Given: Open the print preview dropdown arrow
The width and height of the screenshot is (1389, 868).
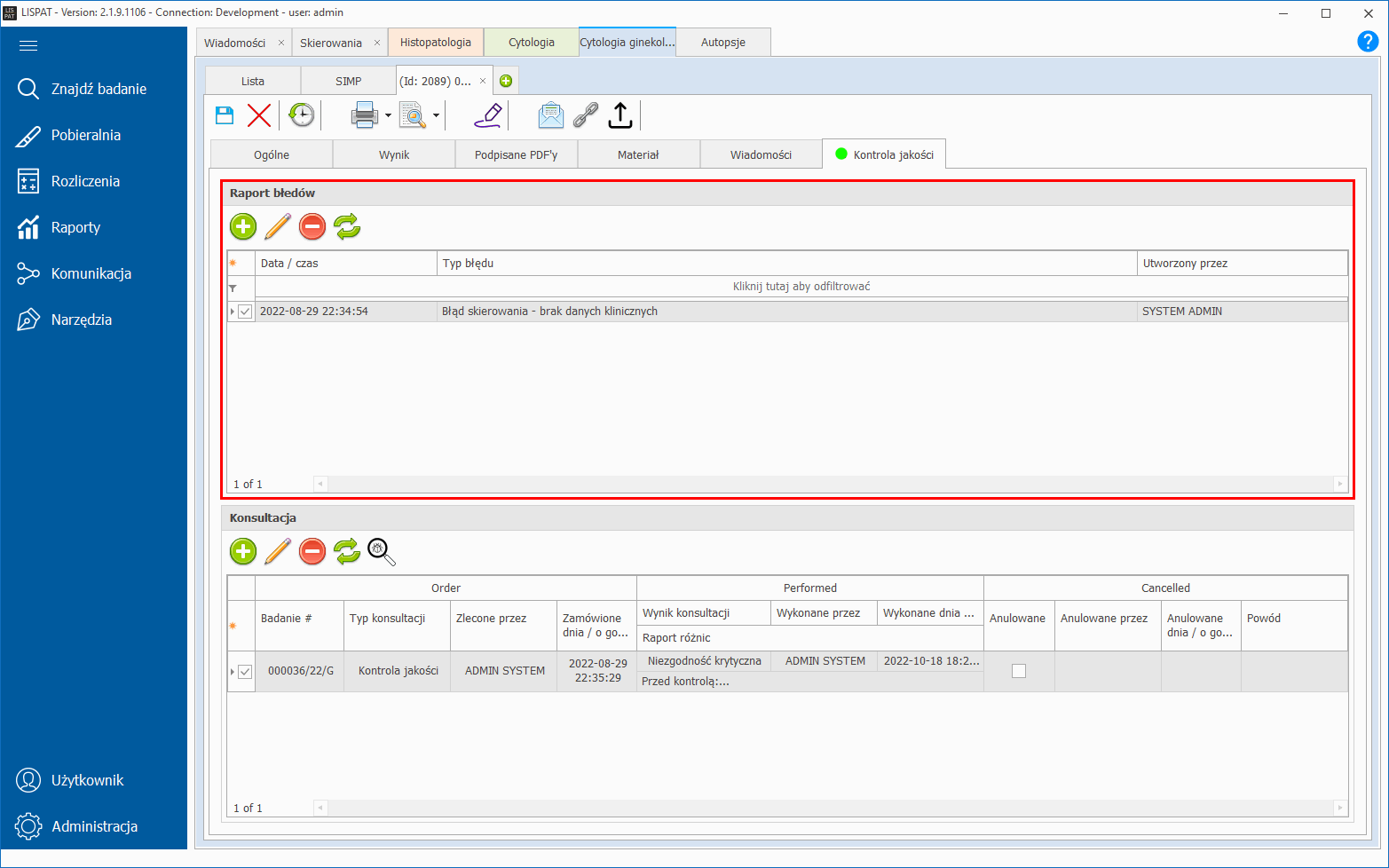Looking at the screenshot, I should [x=436, y=116].
